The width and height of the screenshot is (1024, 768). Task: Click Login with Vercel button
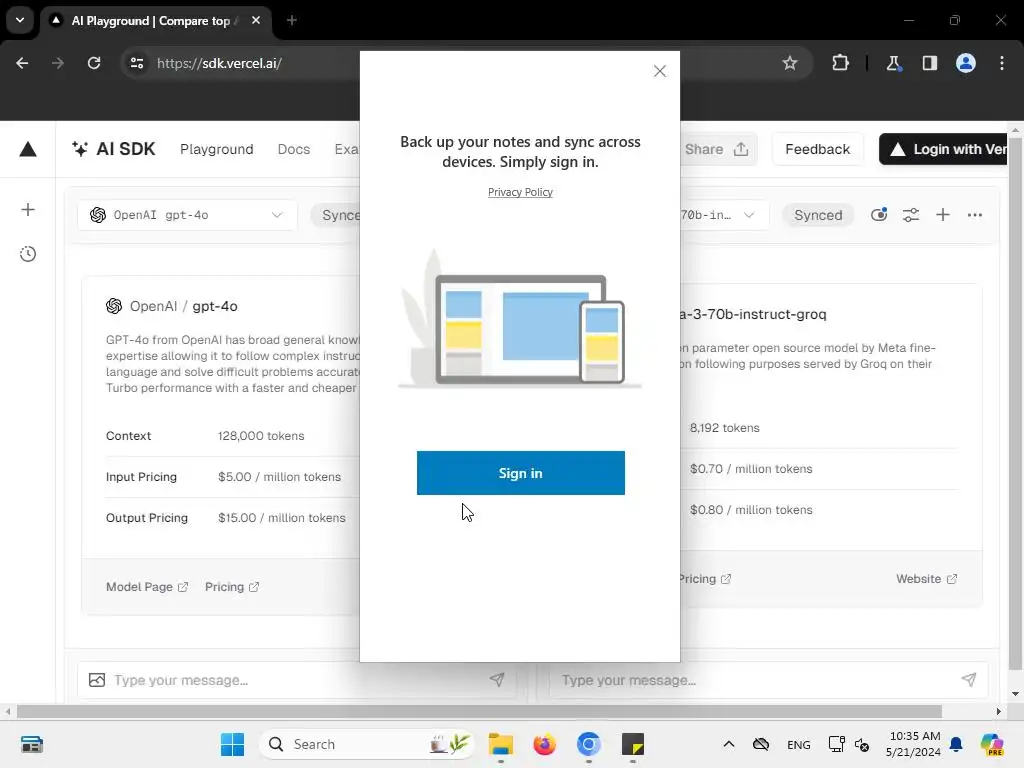944,149
